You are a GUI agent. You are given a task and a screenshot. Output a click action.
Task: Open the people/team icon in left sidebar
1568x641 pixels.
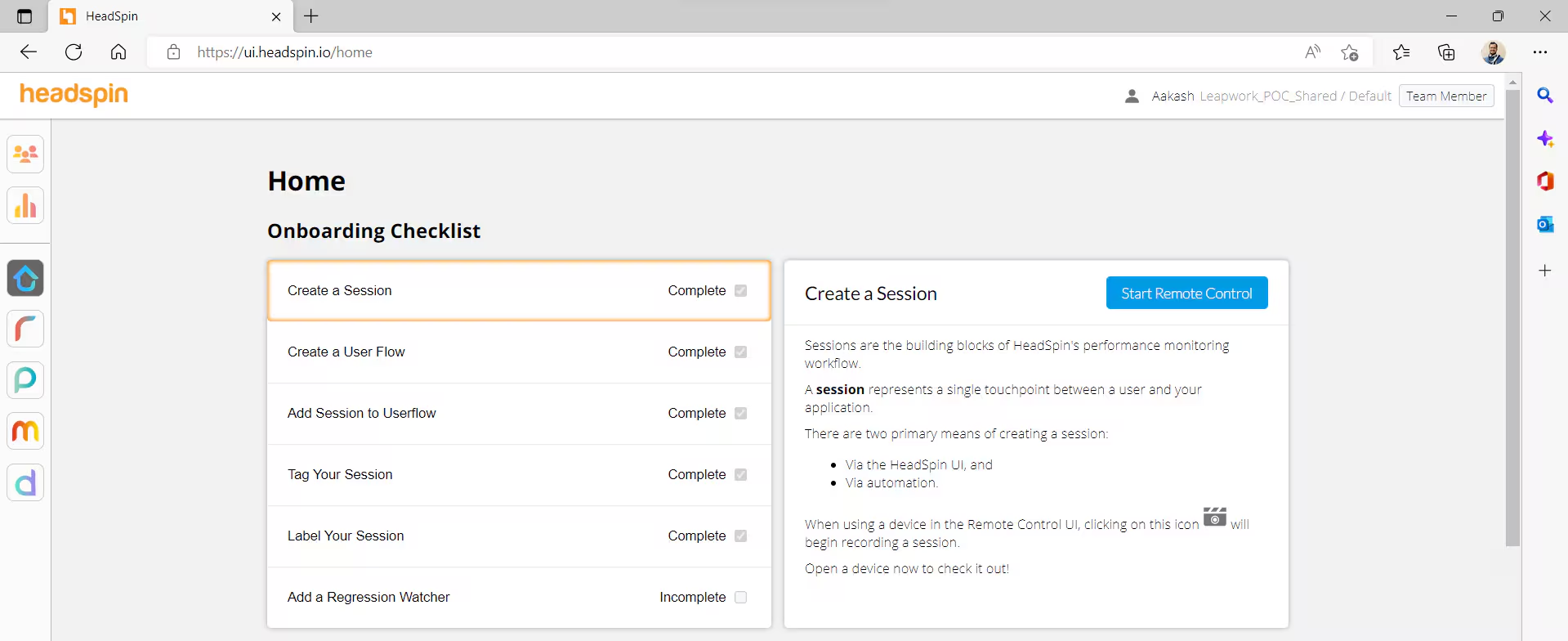coord(25,155)
